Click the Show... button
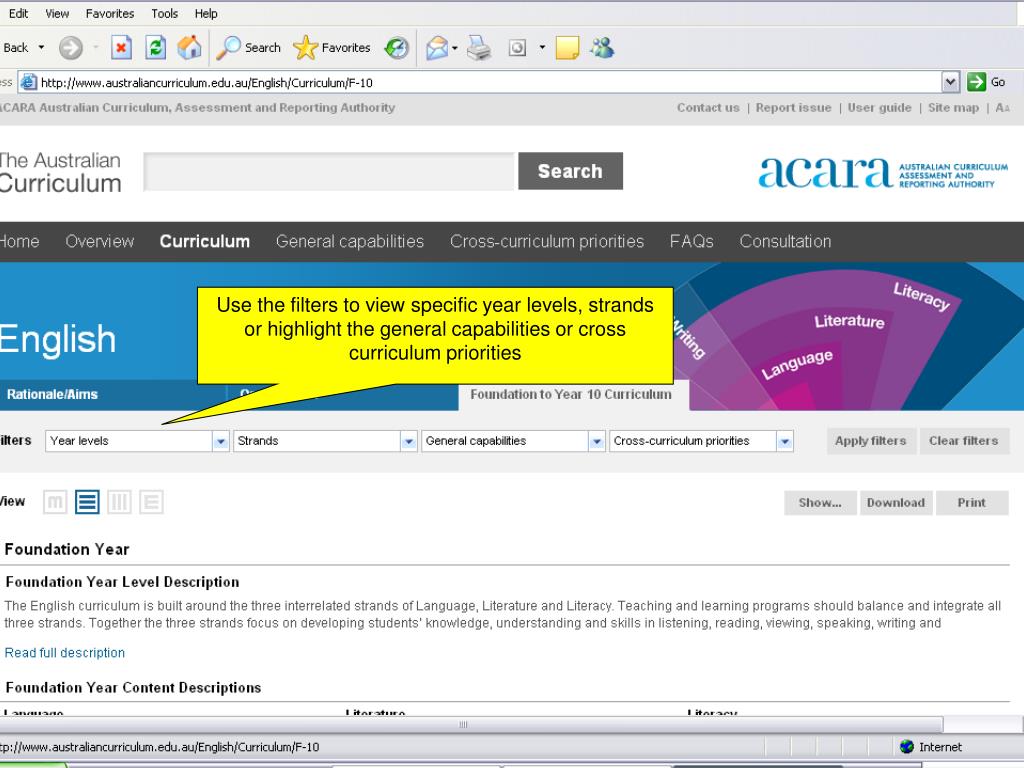1024x768 pixels. 820,503
